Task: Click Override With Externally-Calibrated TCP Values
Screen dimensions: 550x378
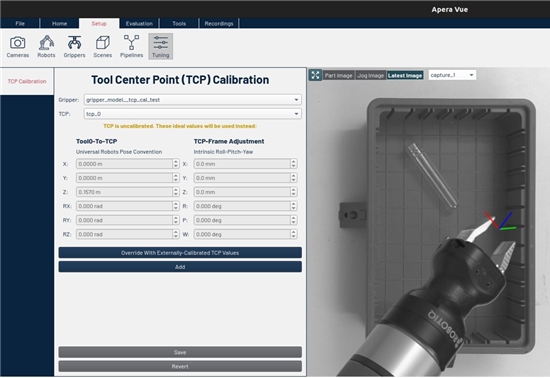Action: (x=180, y=252)
